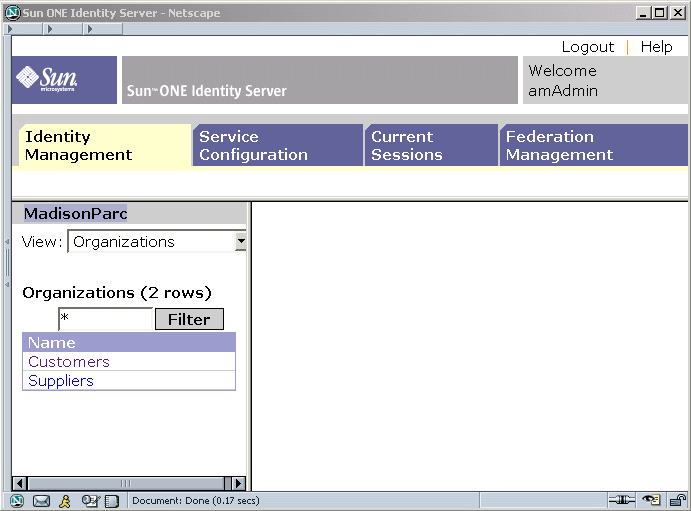Click the horizontal scrollbar left arrow
The width and height of the screenshot is (691, 511).
point(19,484)
